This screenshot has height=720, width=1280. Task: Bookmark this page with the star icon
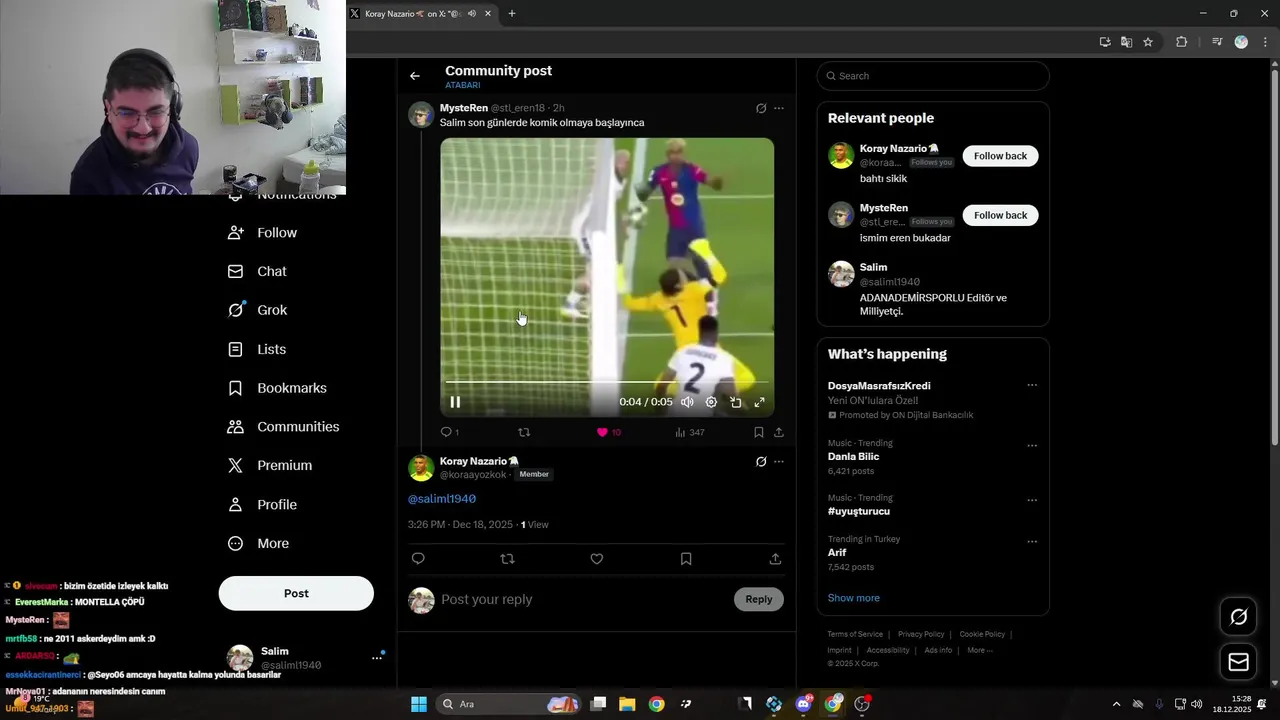click(x=1148, y=42)
